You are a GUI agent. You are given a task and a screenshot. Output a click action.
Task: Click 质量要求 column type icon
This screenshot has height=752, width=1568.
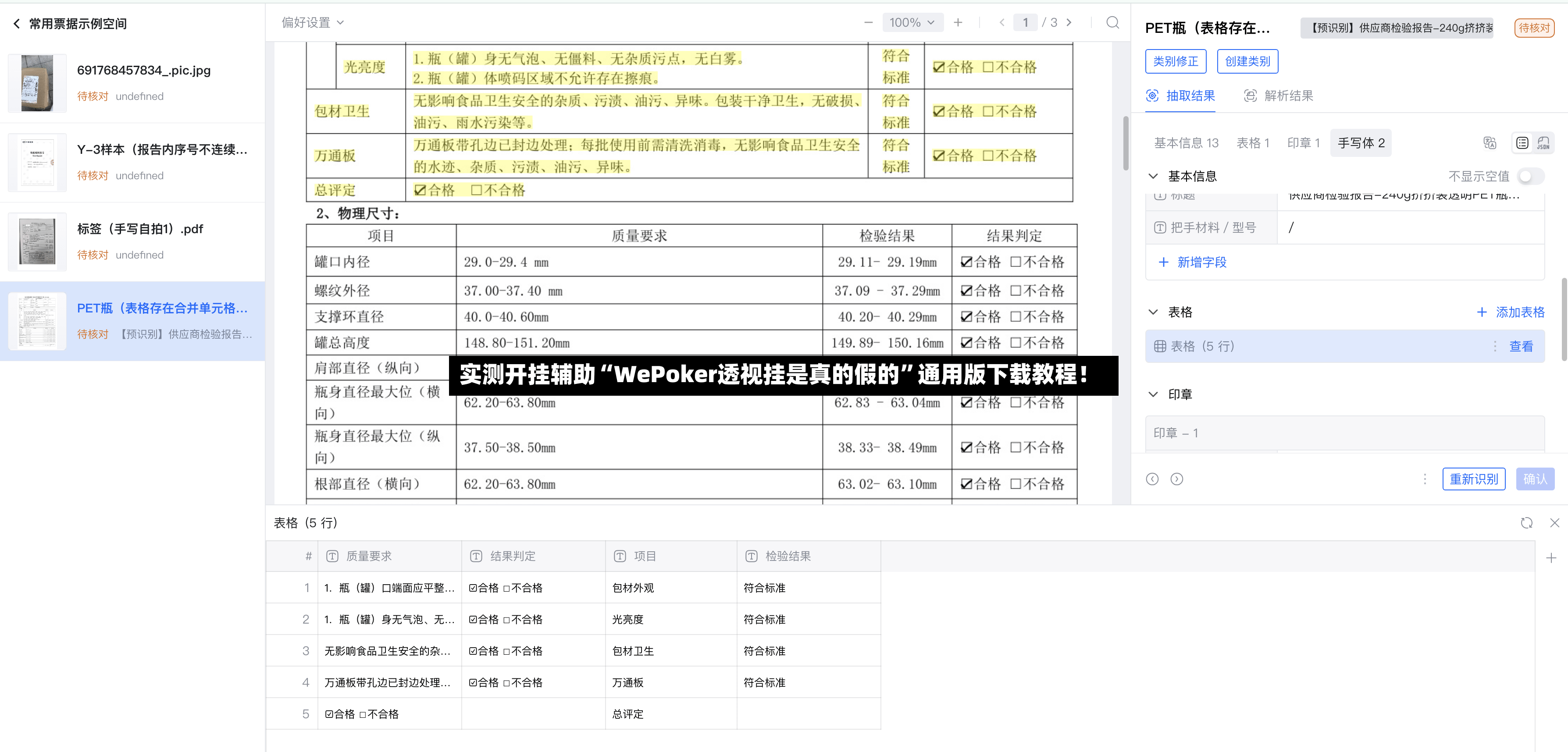tap(332, 556)
